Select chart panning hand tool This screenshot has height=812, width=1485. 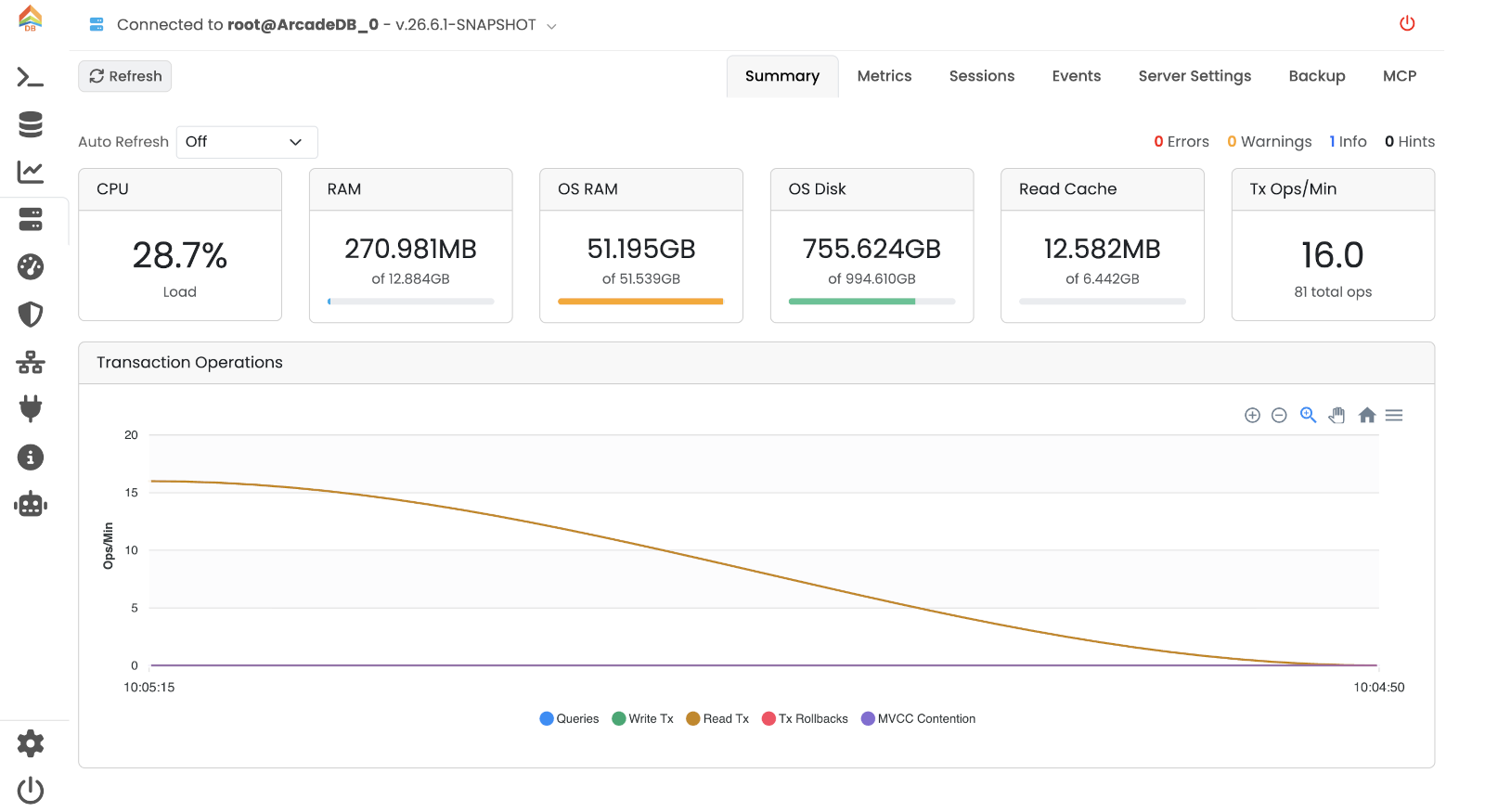point(1336,415)
